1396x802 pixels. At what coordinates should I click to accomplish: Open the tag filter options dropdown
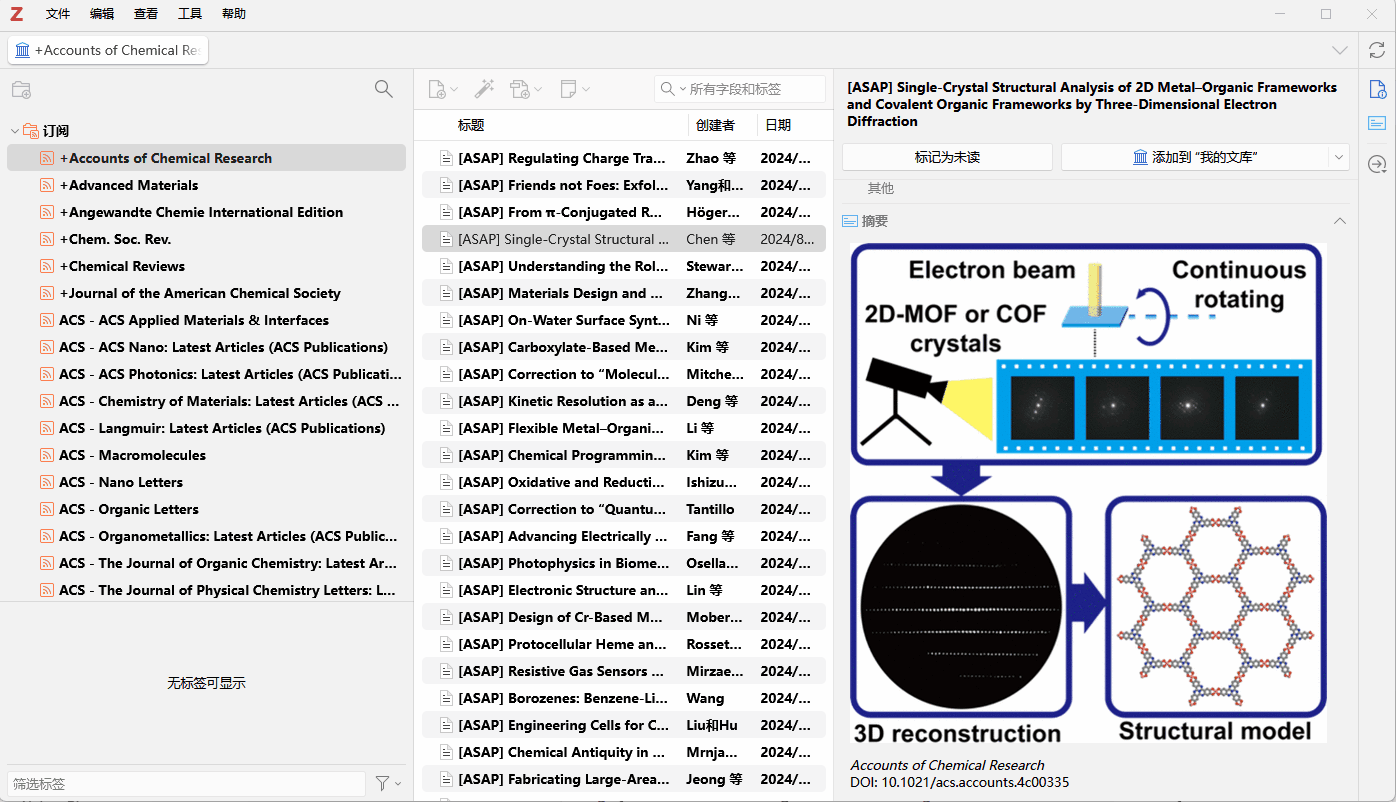click(388, 783)
